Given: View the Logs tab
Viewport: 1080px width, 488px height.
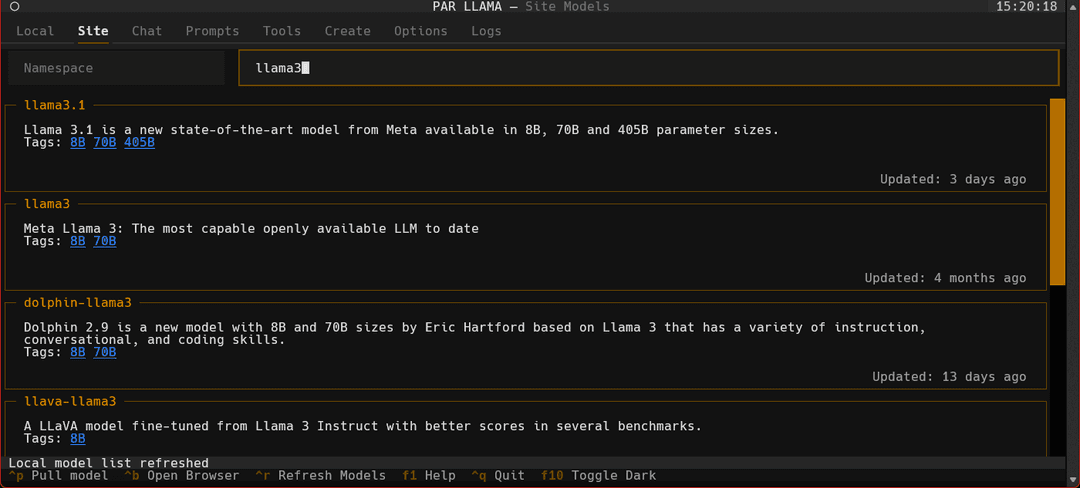Looking at the screenshot, I should point(486,31).
